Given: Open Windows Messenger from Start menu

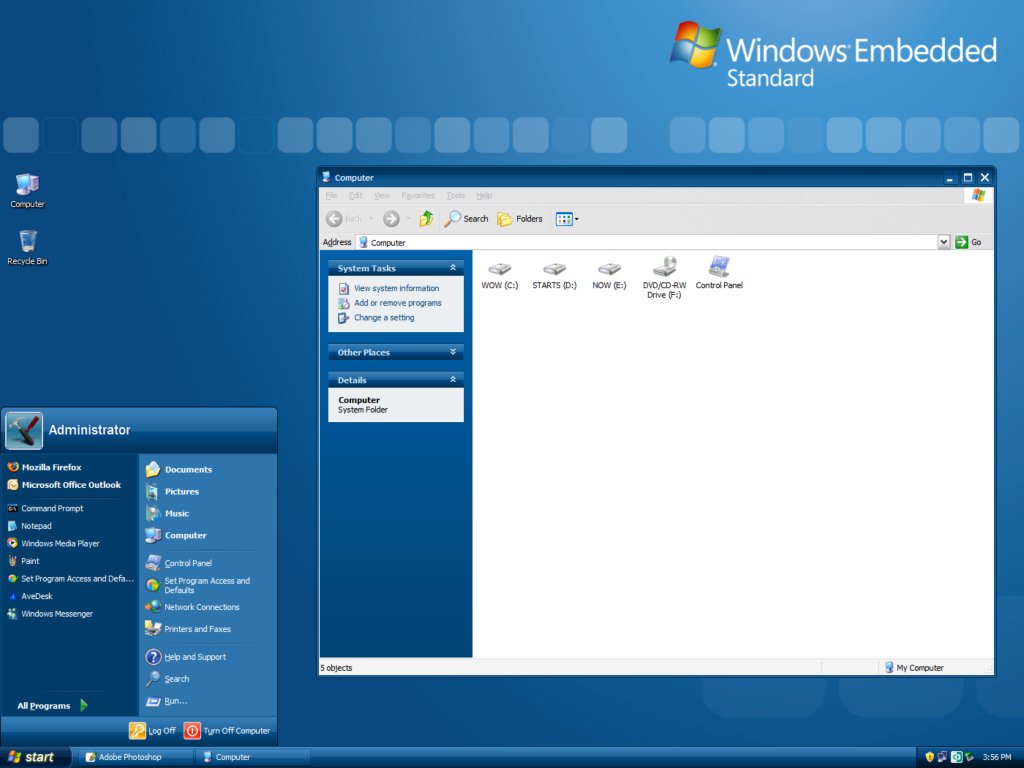Looking at the screenshot, I should 50,614.
